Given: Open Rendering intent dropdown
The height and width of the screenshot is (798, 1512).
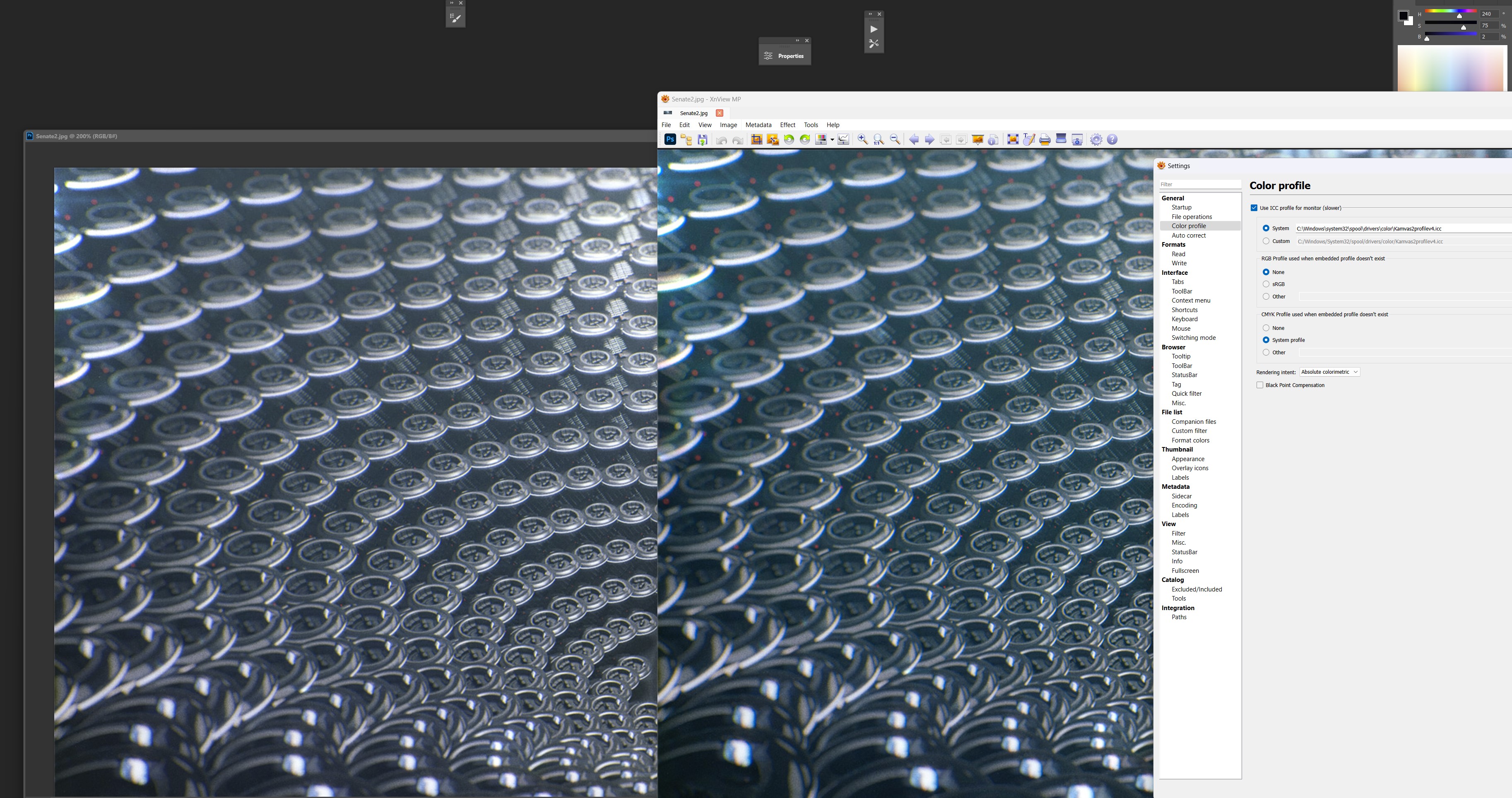Looking at the screenshot, I should click(1329, 372).
